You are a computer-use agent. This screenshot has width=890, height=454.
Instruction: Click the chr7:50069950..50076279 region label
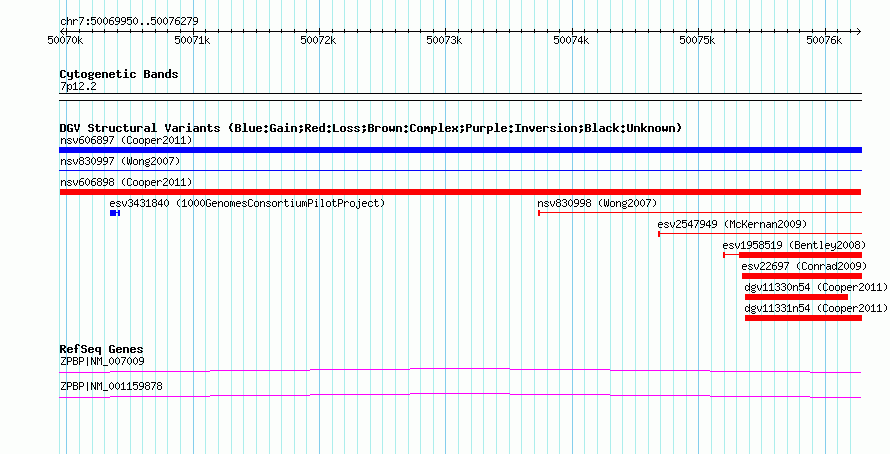tap(129, 22)
